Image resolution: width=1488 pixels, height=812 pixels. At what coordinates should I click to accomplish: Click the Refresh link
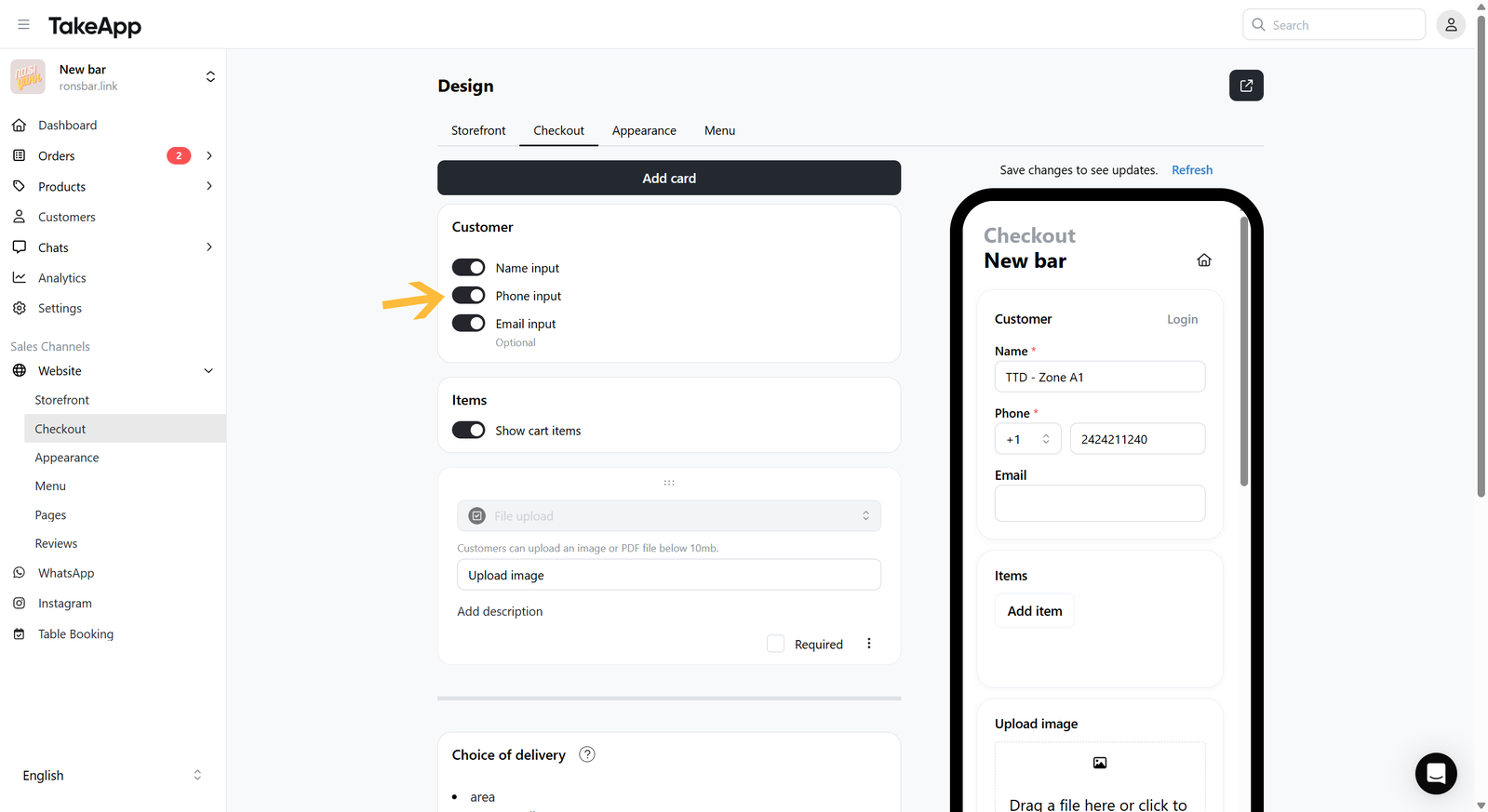(x=1192, y=170)
